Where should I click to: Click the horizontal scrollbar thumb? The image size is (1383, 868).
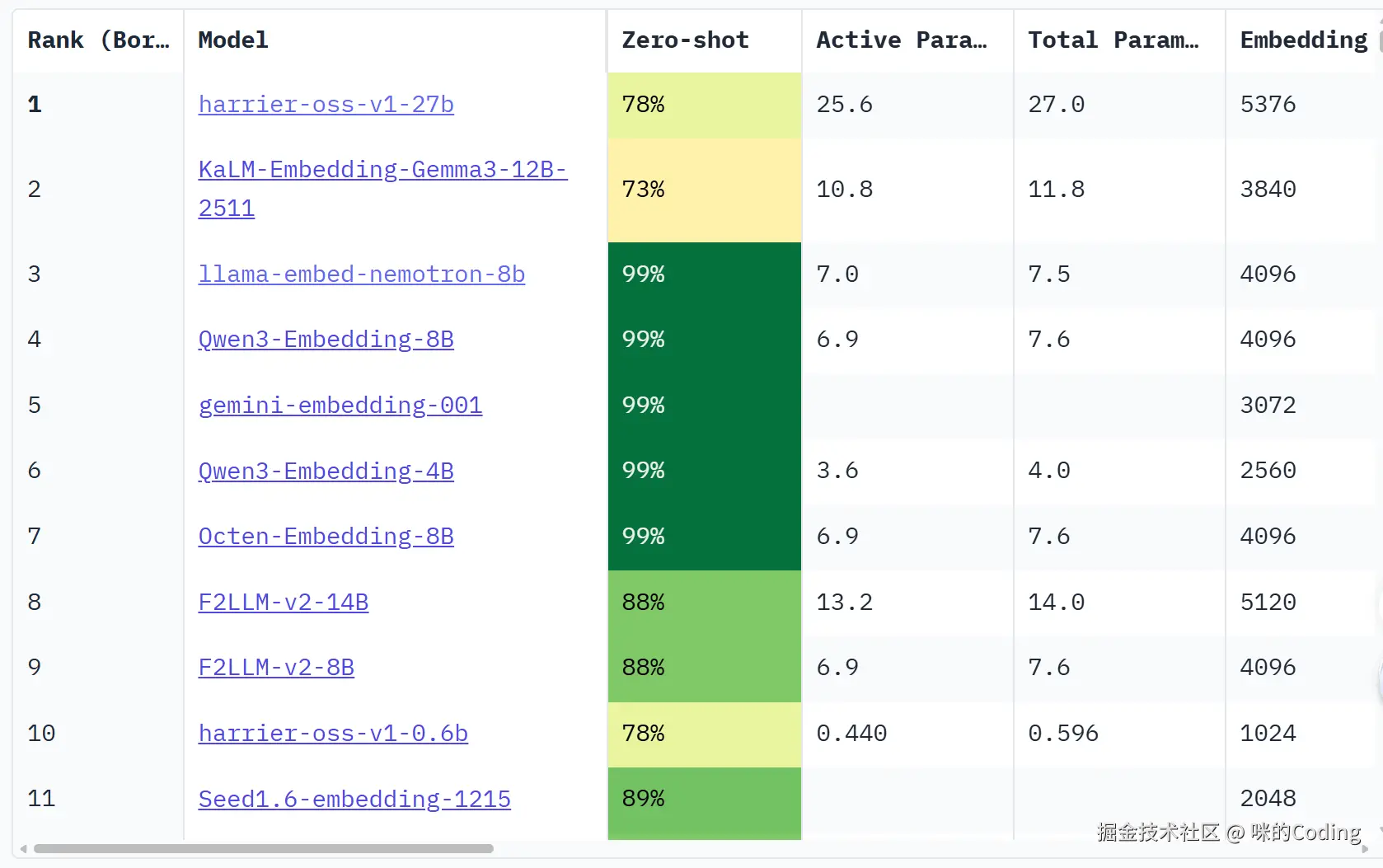click(x=264, y=848)
